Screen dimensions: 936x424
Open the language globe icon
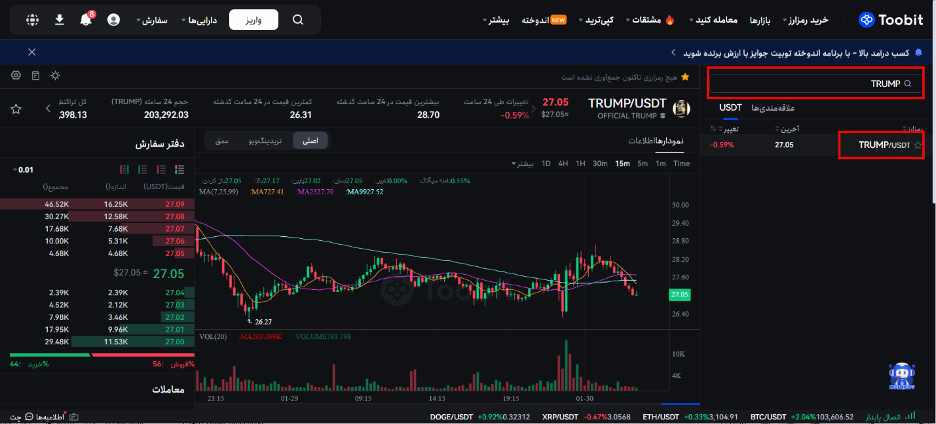[x=33, y=20]
